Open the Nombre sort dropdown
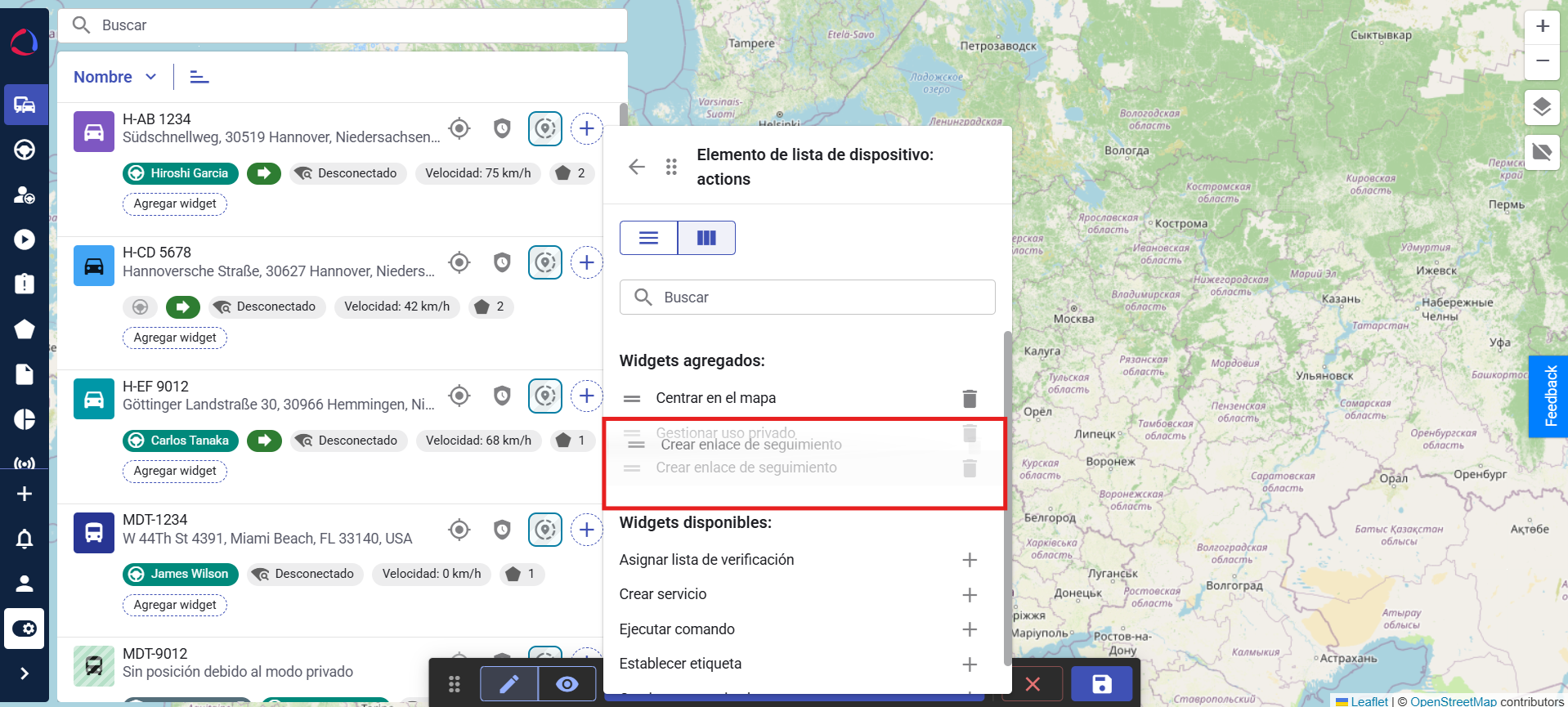 point(115,77)
